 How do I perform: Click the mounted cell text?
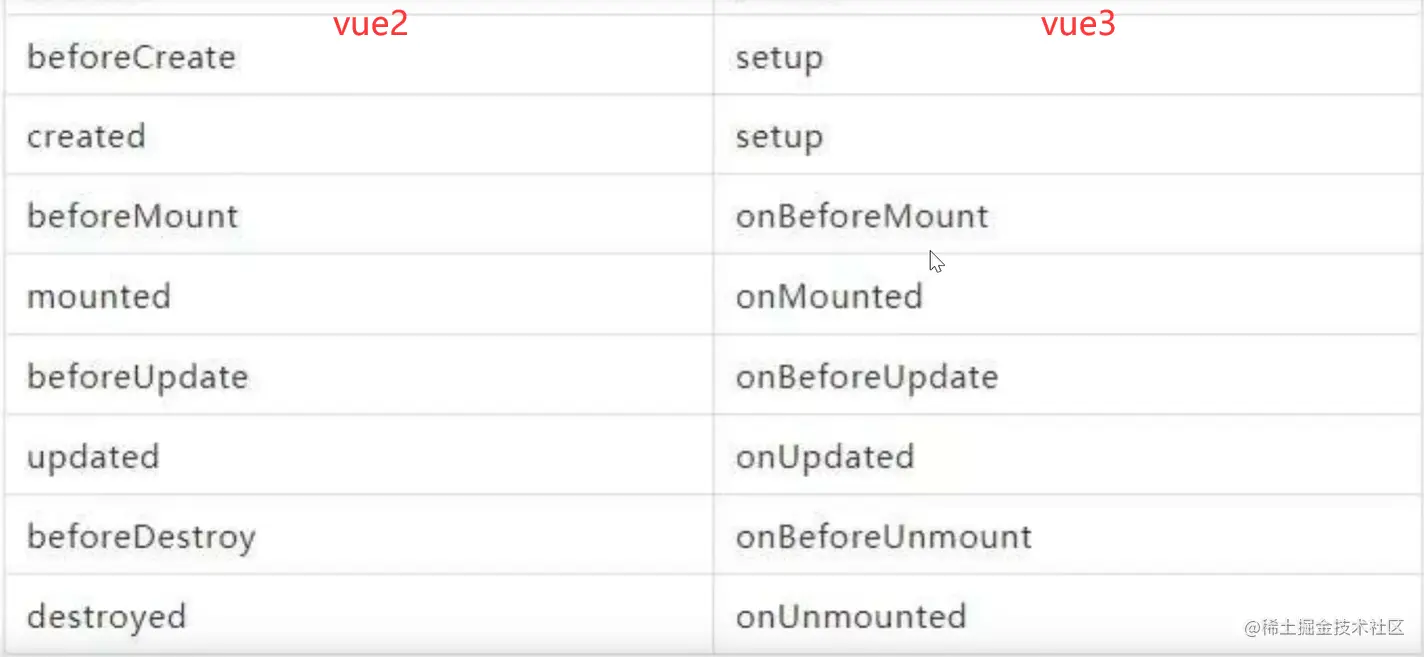(x=98, y=296)
